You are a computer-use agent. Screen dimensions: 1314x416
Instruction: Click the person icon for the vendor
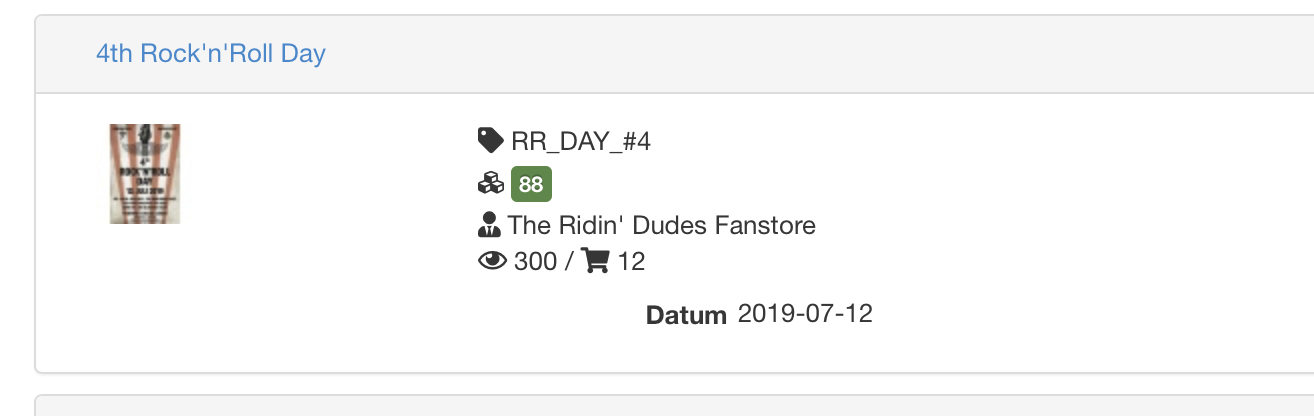[x=490, y=225]
